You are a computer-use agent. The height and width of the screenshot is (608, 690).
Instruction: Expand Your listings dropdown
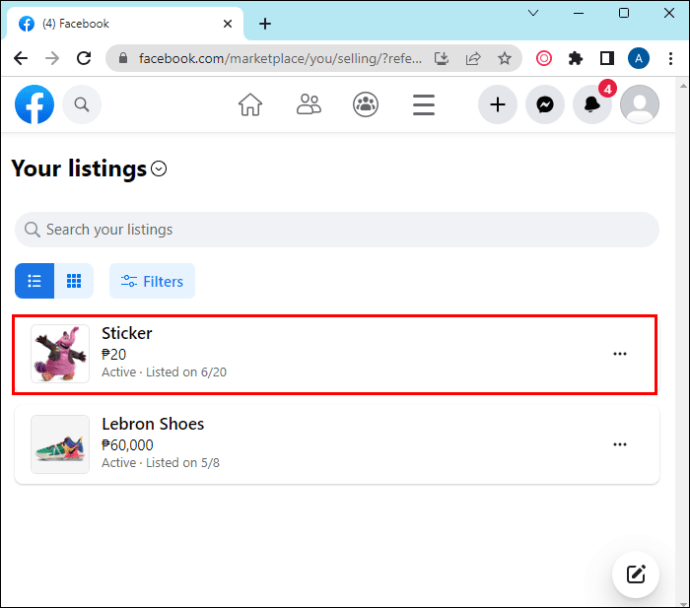[159, 168]
